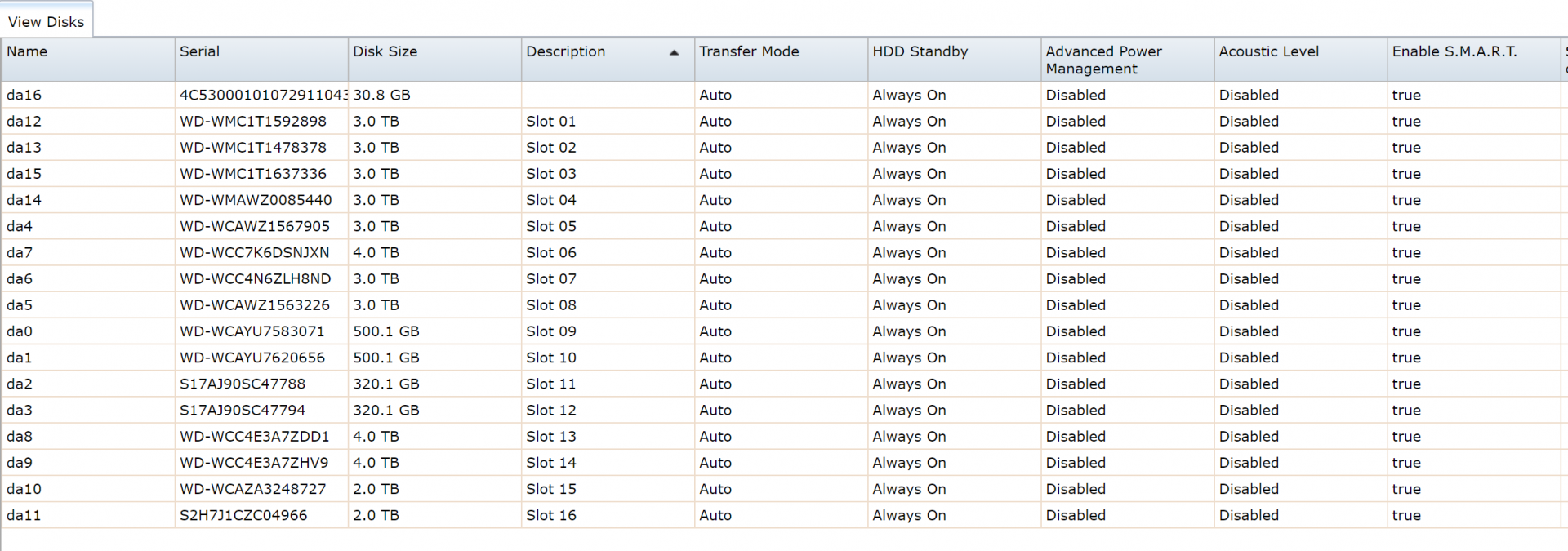1568x551 pixels.
Task: Click S.M.A.R.T. true value for da4
Action: pyautogui.click(x=1406, y=226)
